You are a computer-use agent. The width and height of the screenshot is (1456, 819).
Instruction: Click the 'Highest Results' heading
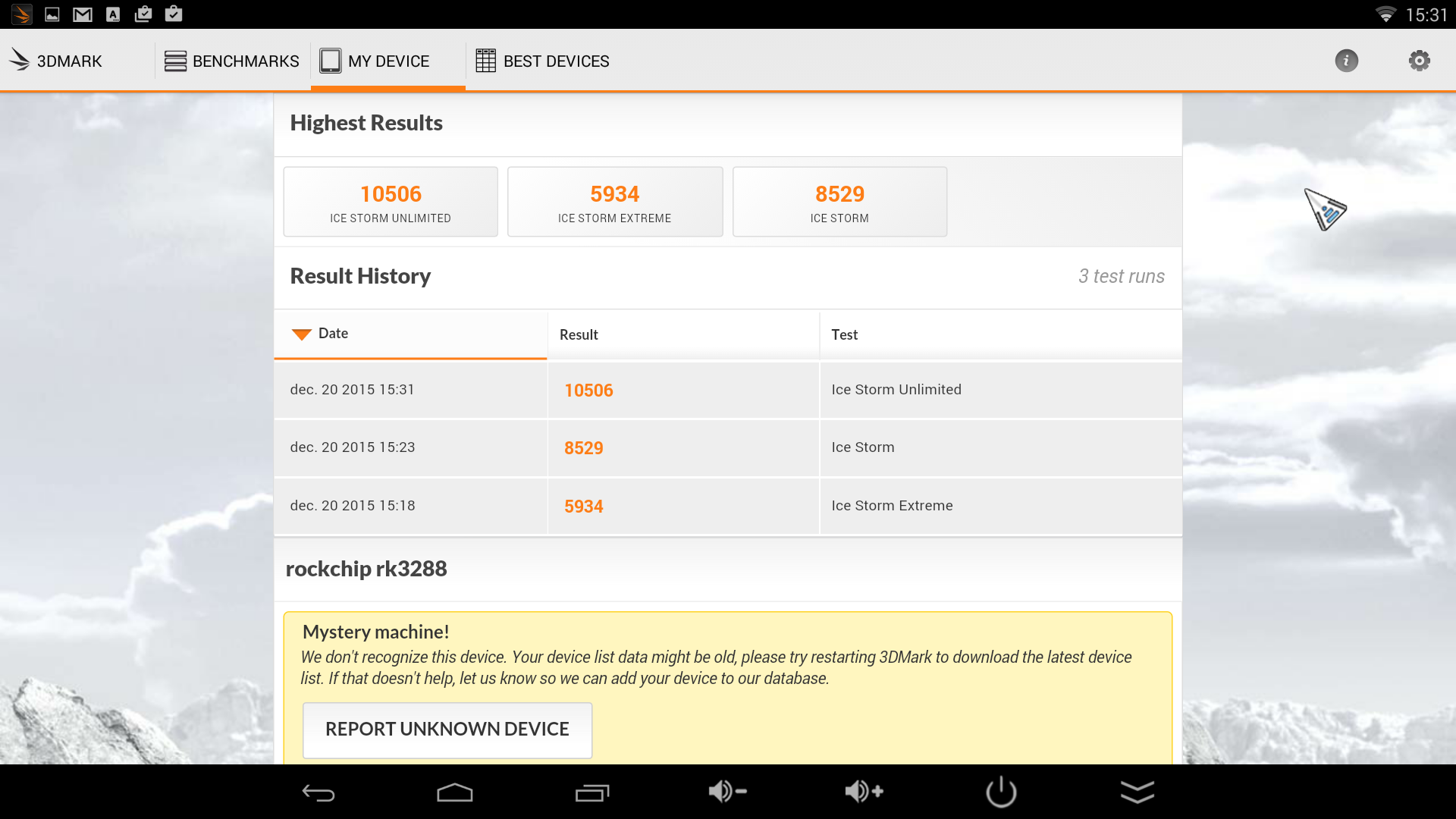366,123
